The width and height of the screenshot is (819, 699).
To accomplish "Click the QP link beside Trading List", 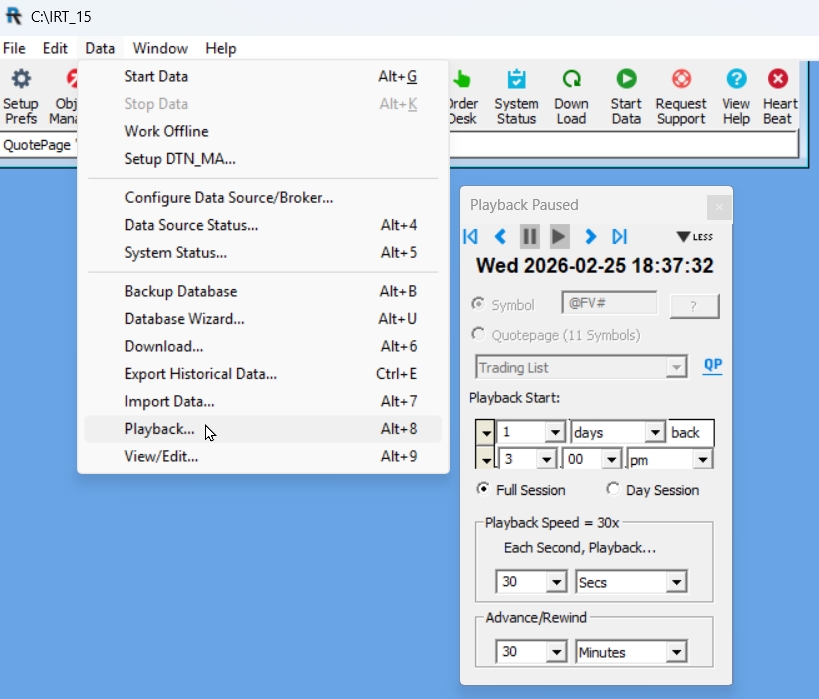I will (x=712, y=366).
